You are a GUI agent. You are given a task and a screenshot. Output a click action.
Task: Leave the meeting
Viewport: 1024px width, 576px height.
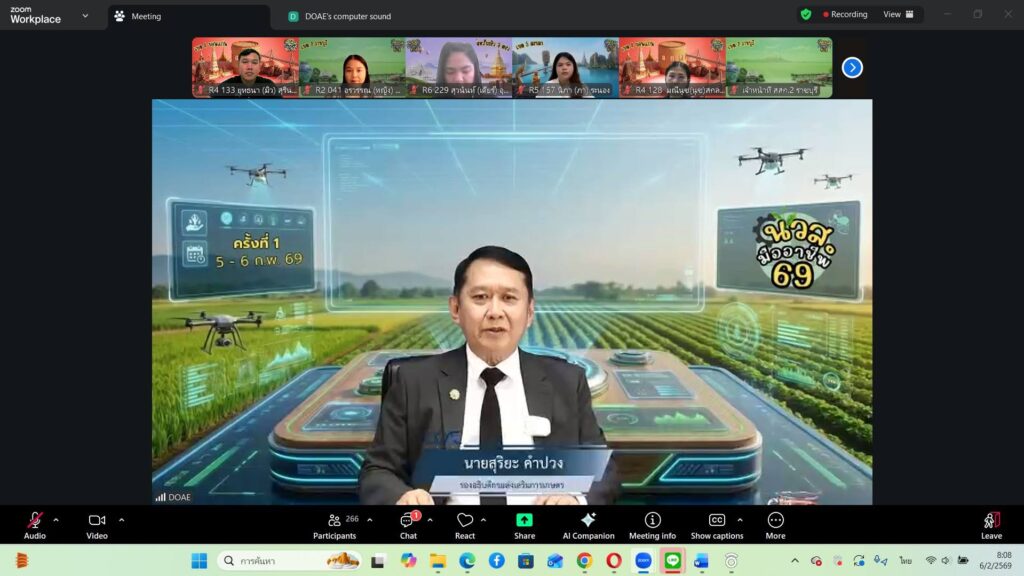tap(991, 525)
